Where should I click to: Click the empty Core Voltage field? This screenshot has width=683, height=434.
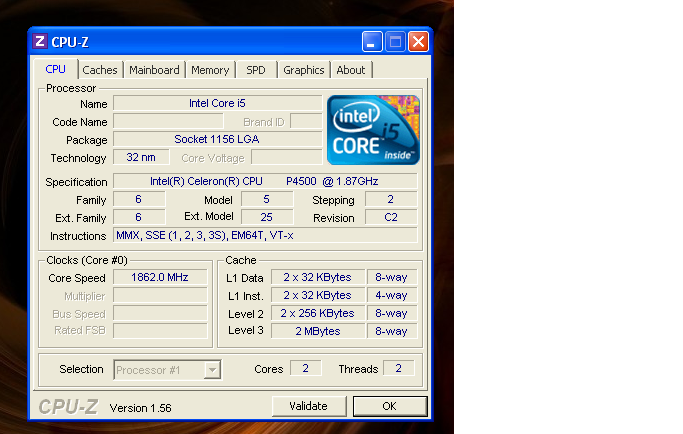tap(287, 157)
